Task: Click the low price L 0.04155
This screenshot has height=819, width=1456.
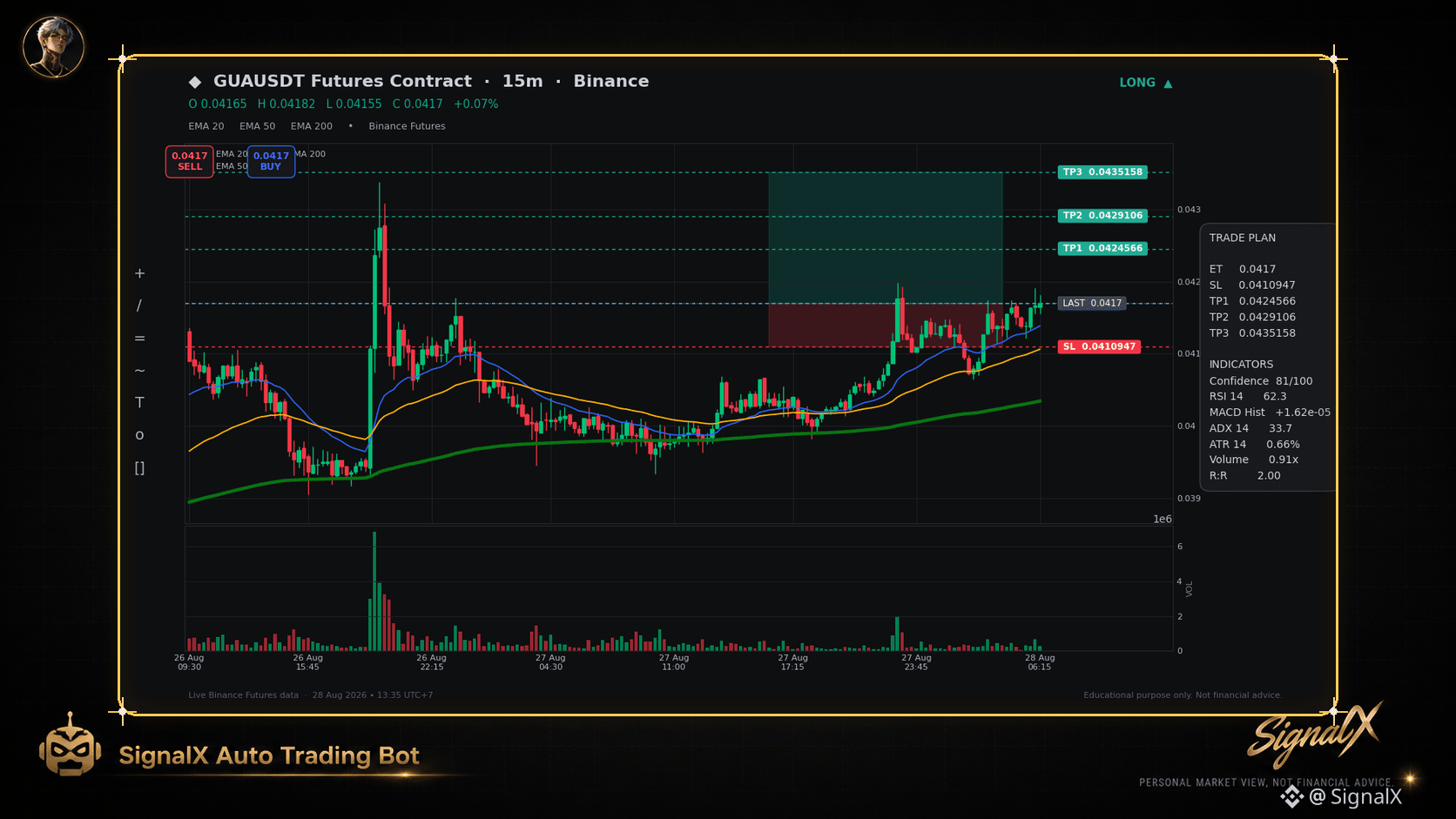Action: [354, 104]
